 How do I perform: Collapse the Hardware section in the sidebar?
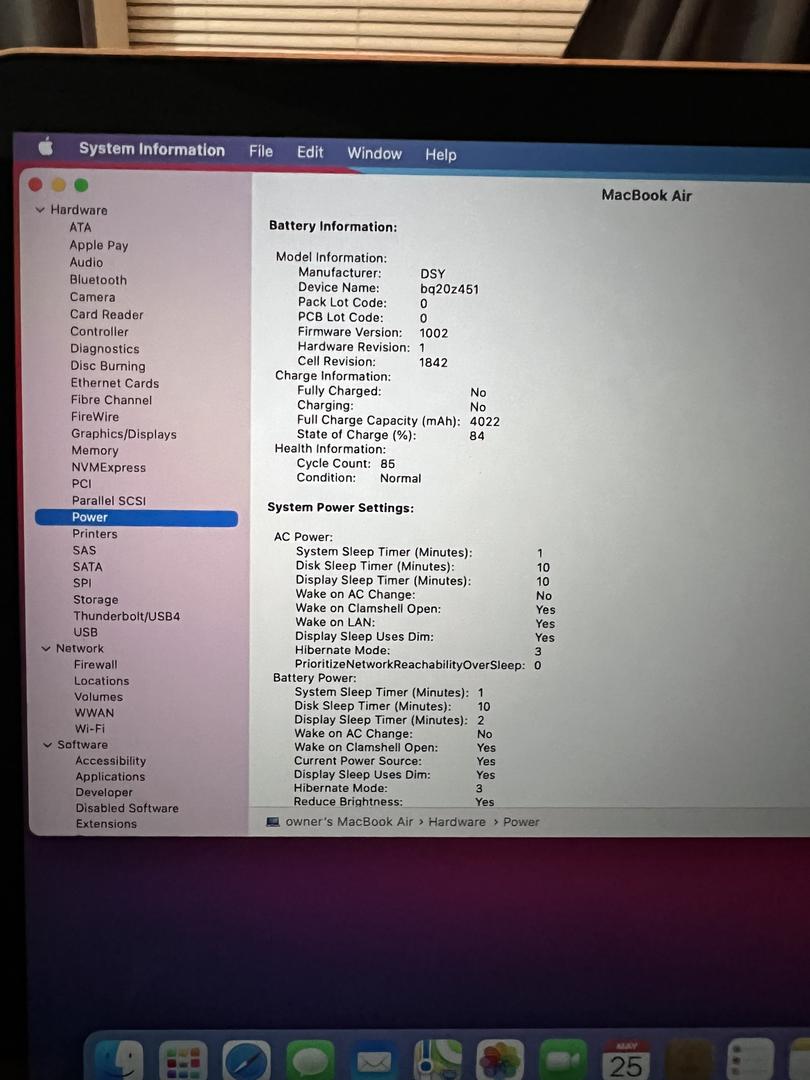(x=40, y=210)
